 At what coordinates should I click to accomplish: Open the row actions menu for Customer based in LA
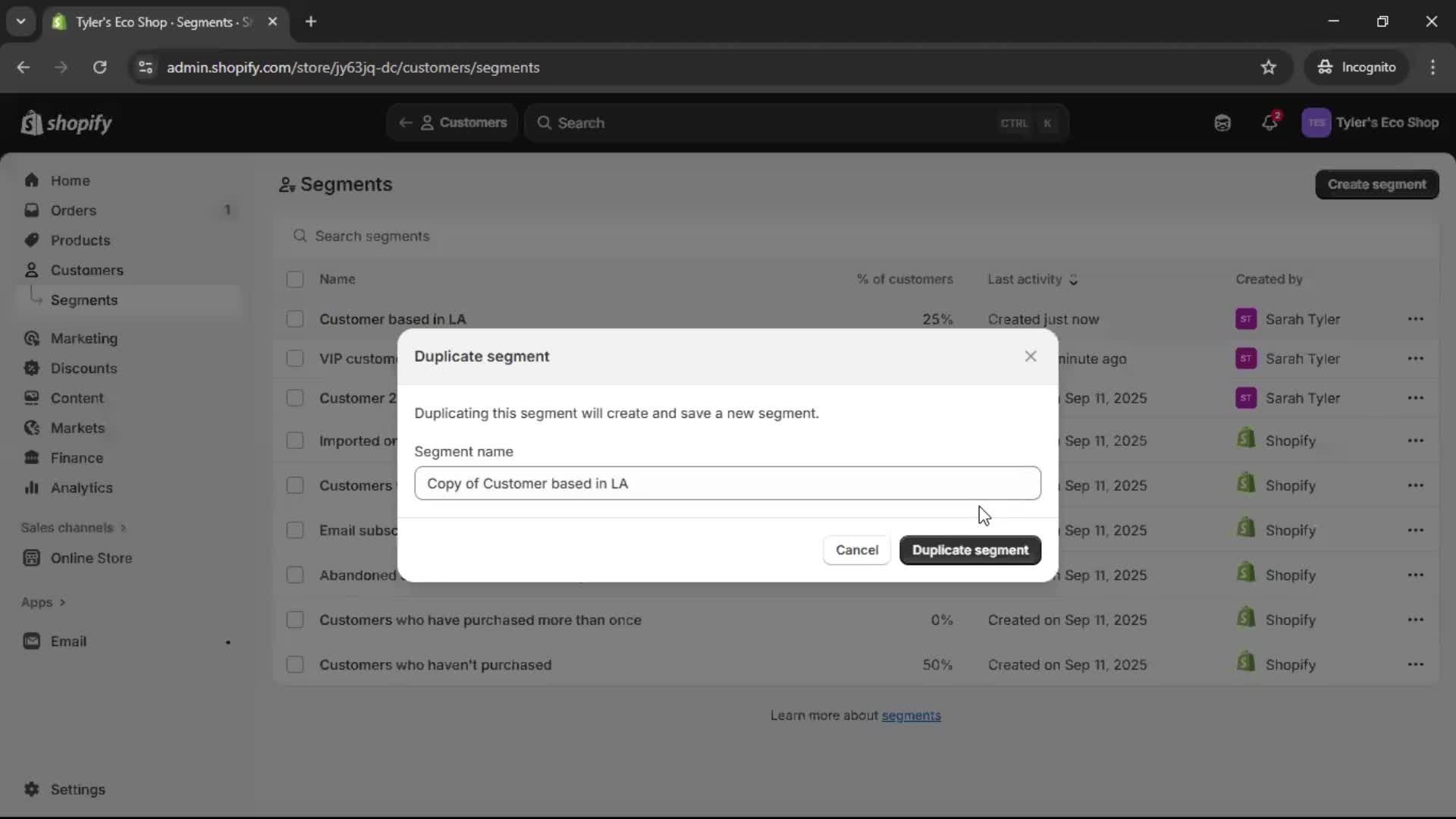point(1417,319)
